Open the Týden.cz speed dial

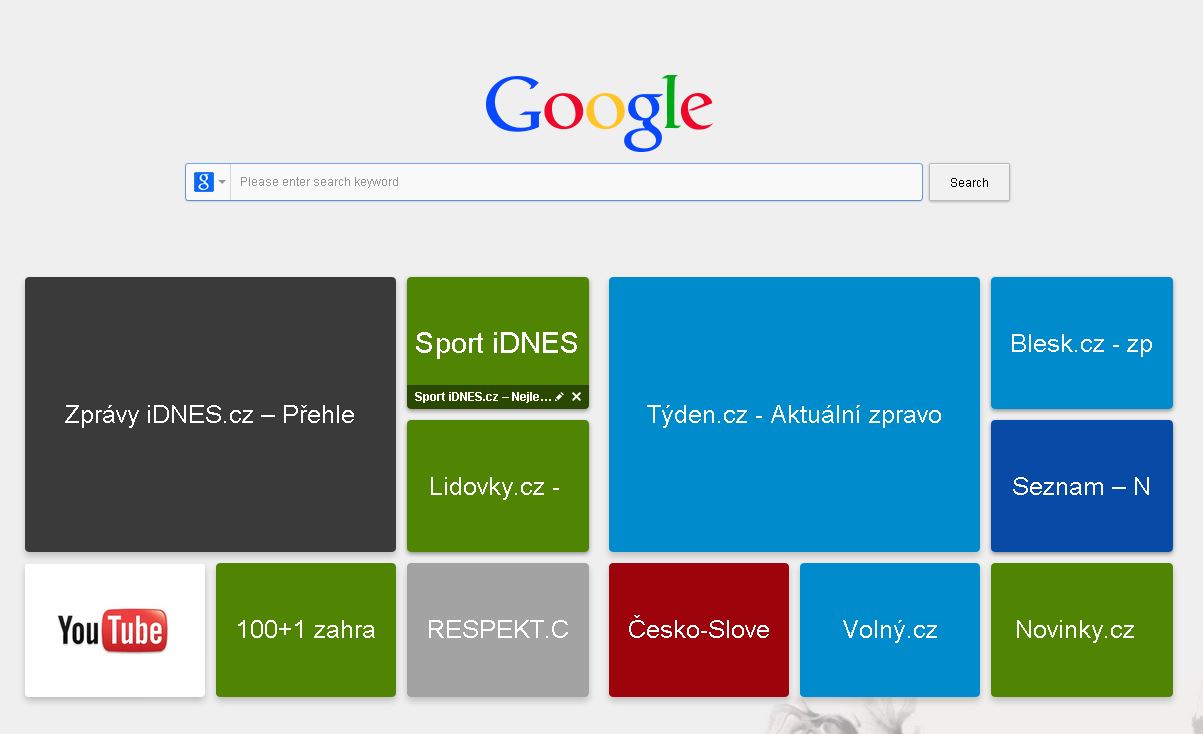point(793,414)
